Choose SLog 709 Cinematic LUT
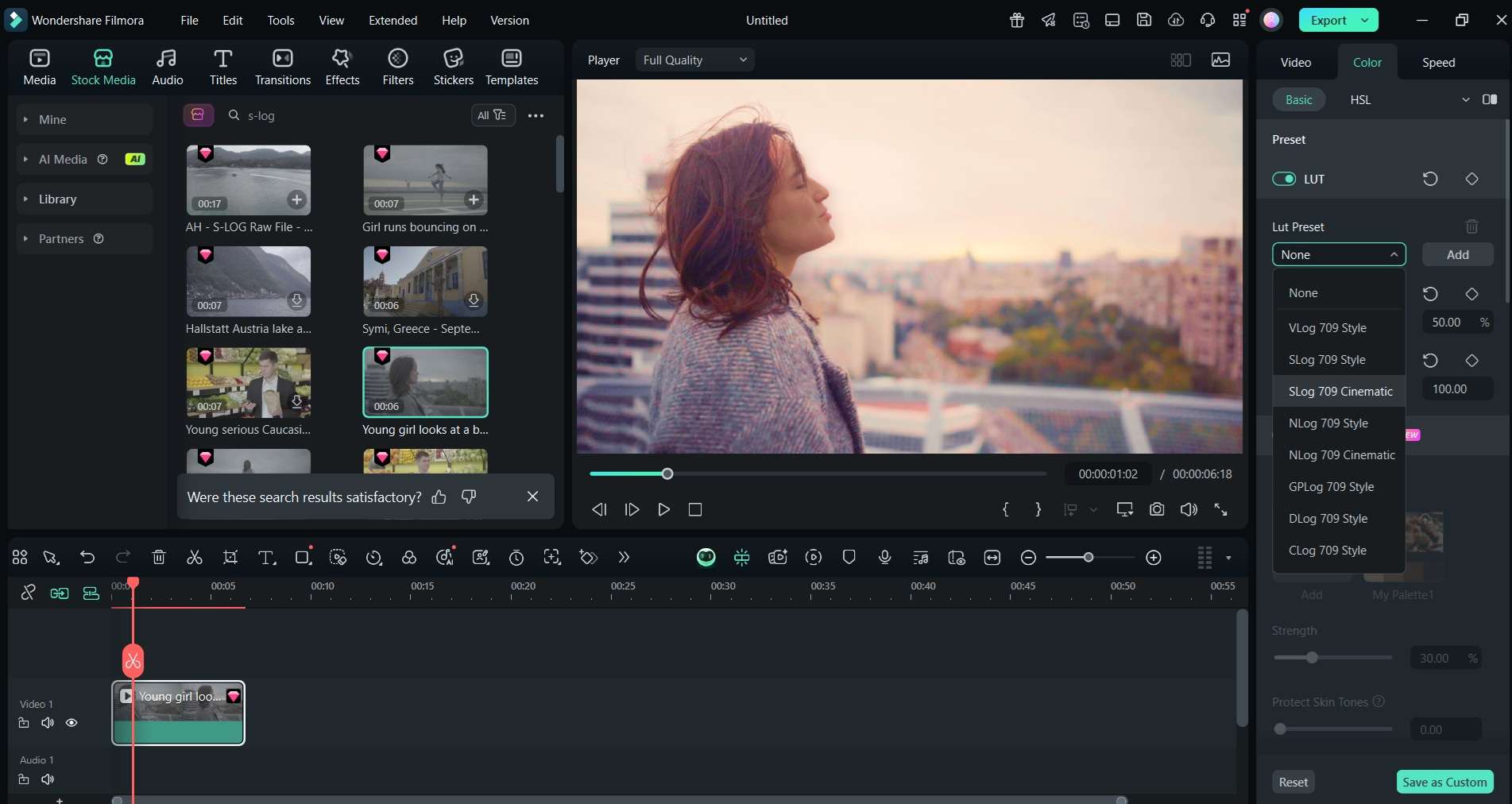 tap(1340, 391)
